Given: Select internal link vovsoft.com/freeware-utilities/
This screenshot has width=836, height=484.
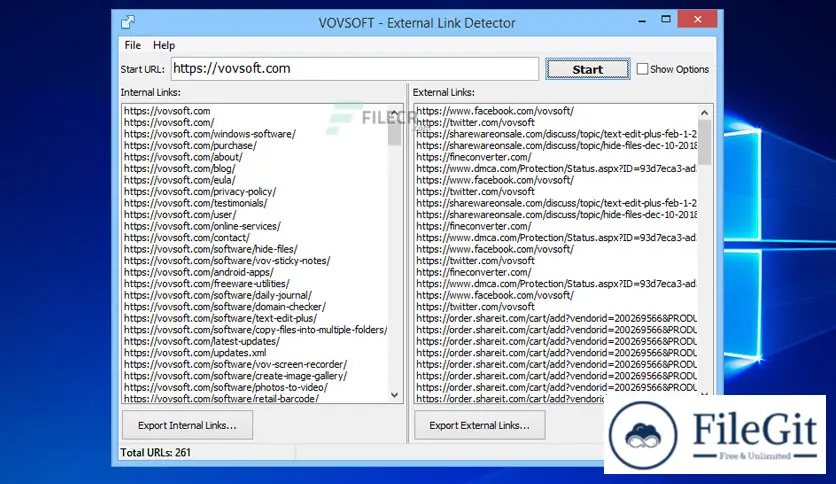Looking at the screenshot, I should point(207,284).
